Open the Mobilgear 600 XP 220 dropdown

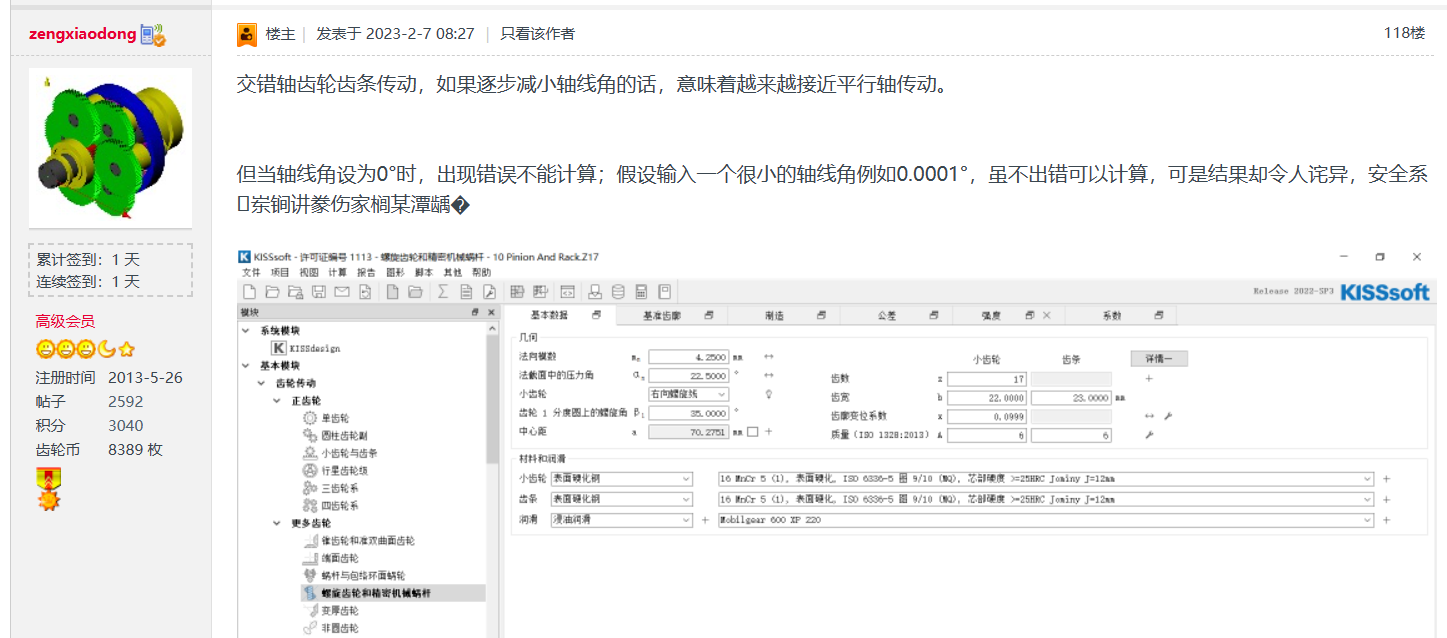(x=1046, y=520)
